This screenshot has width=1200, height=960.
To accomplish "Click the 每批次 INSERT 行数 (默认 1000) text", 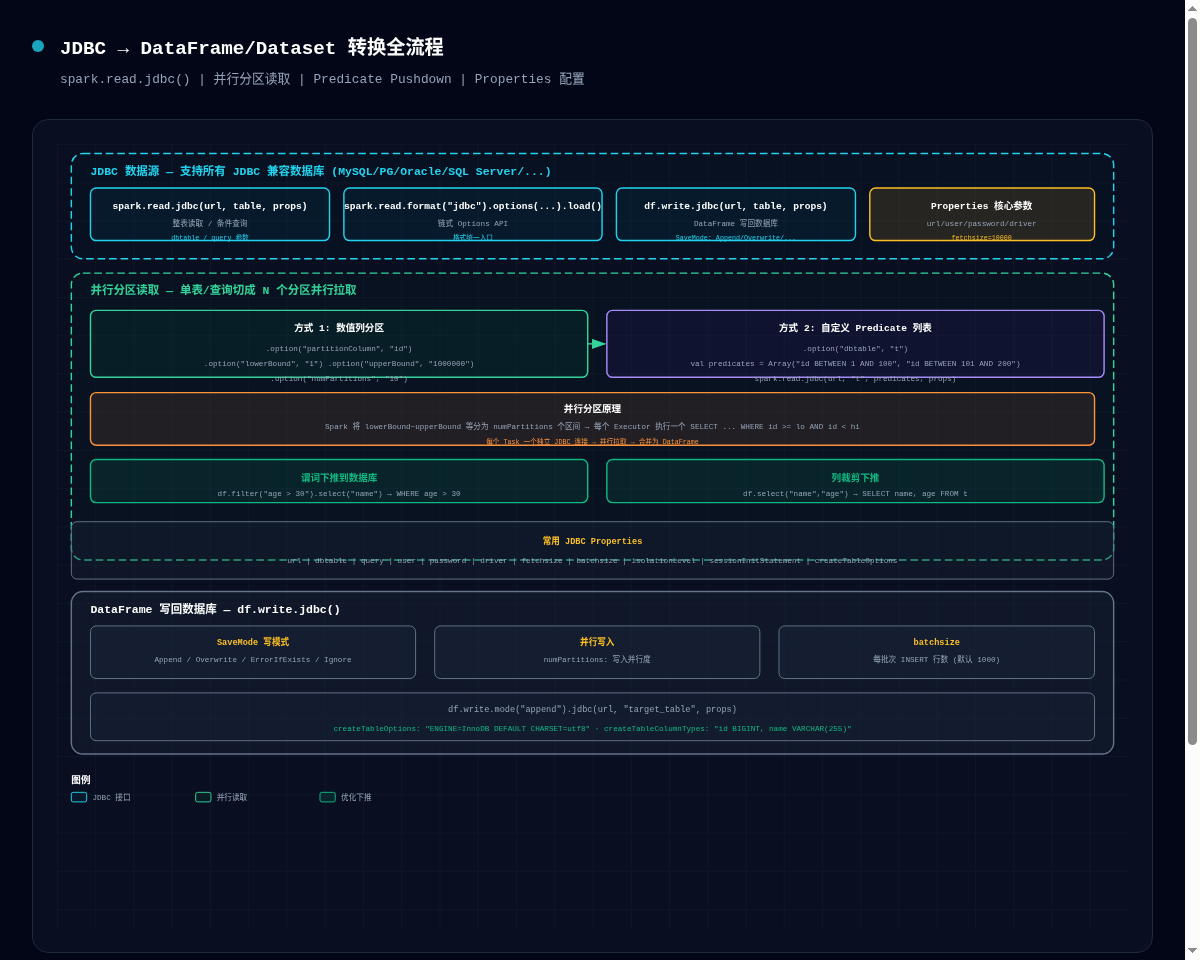I will click(936, 660).
